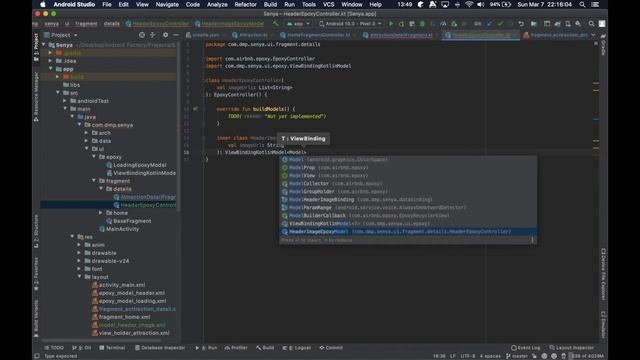Hide the Project panel with minus icon
This screenshot has height=360, width=640.
click(x=176, y=35)
